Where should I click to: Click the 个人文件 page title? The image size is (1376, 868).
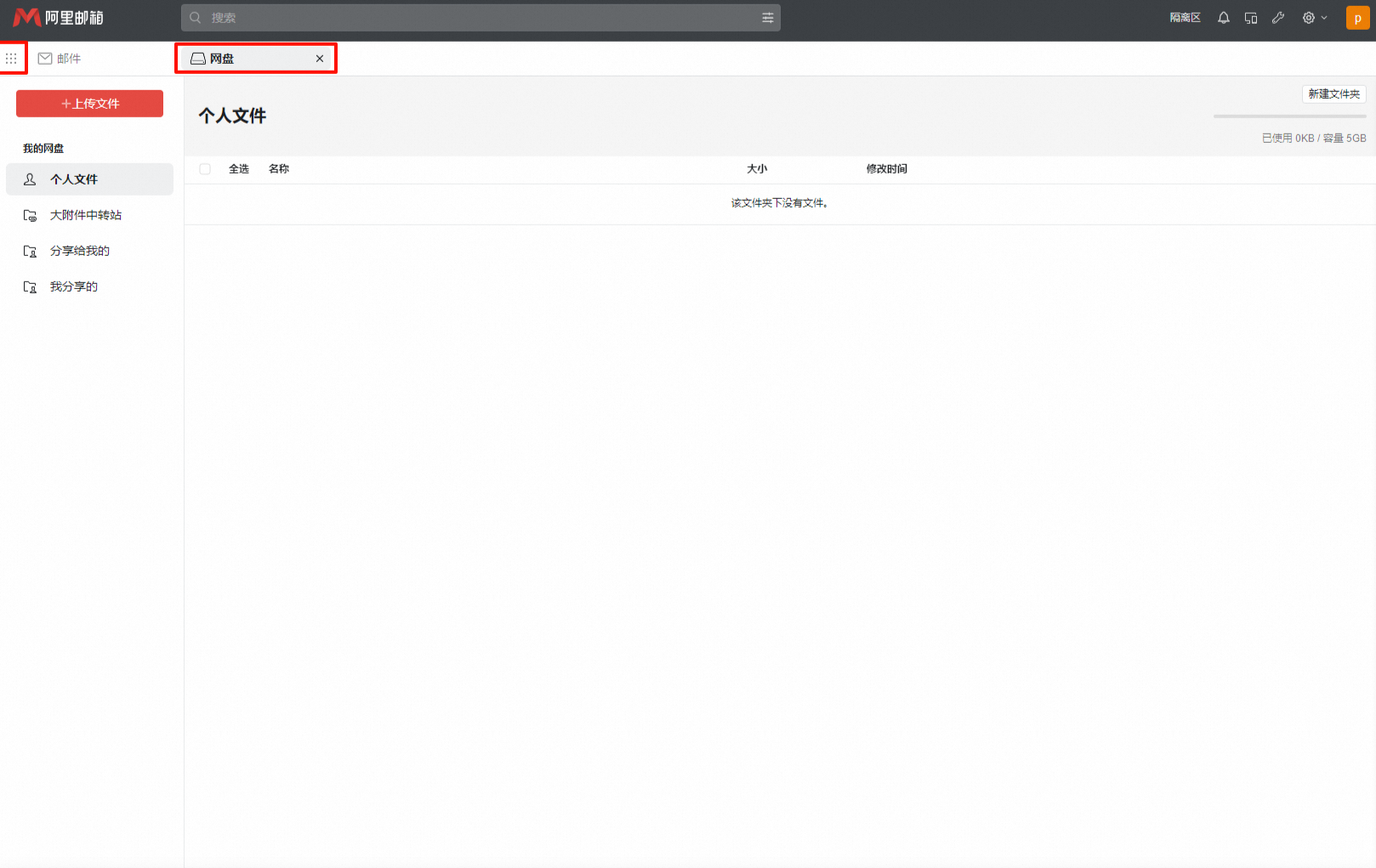pyautogui.click(x=232, y=116)
